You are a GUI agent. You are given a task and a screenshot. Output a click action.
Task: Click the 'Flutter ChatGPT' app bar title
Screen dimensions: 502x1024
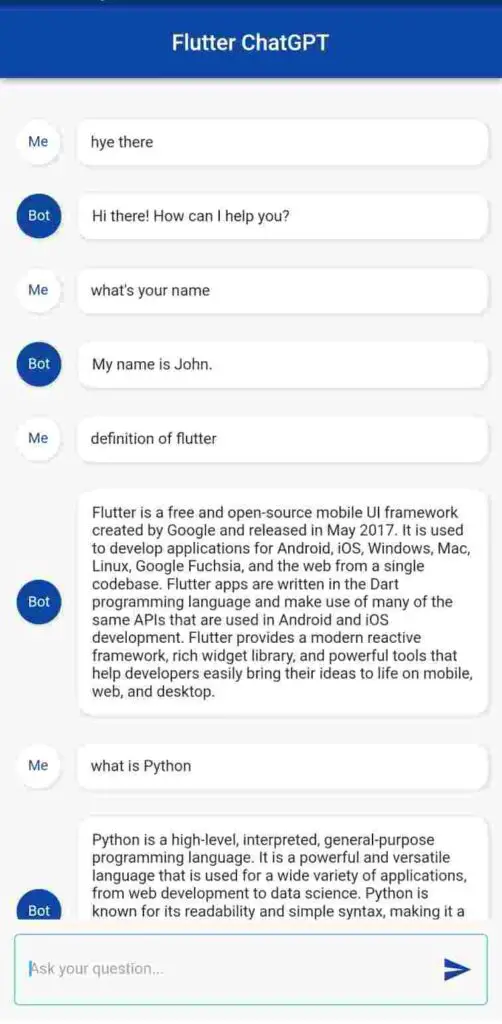click(x=251, y=43)
